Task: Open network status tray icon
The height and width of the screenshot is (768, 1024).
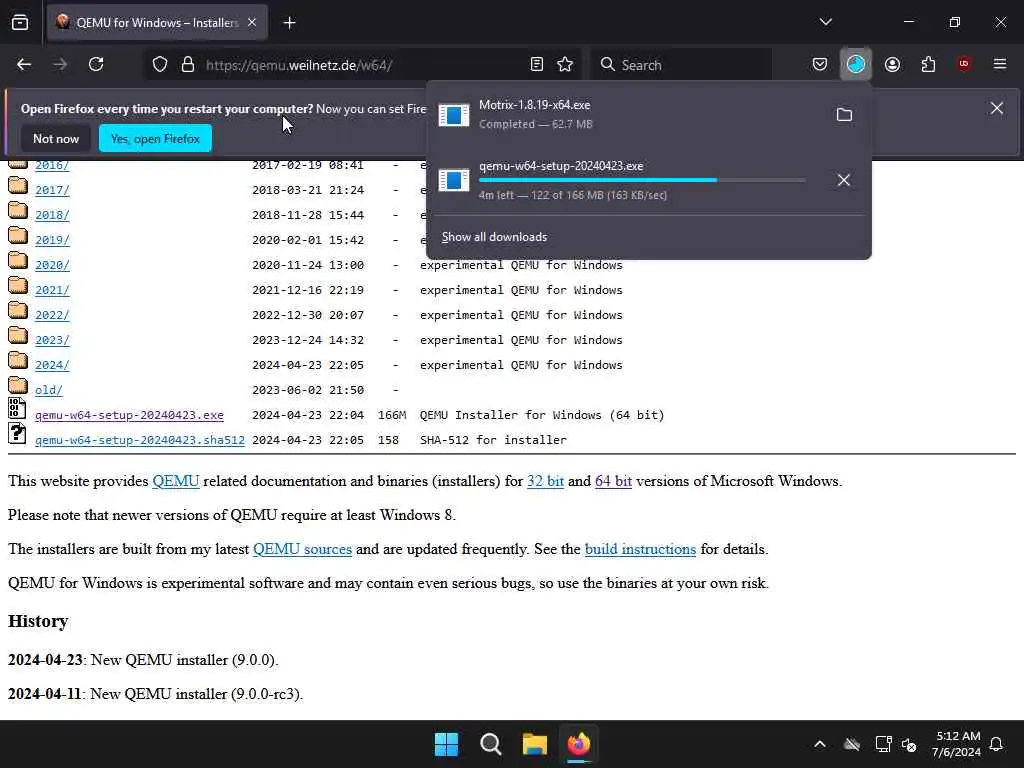Action: (883, 744)
